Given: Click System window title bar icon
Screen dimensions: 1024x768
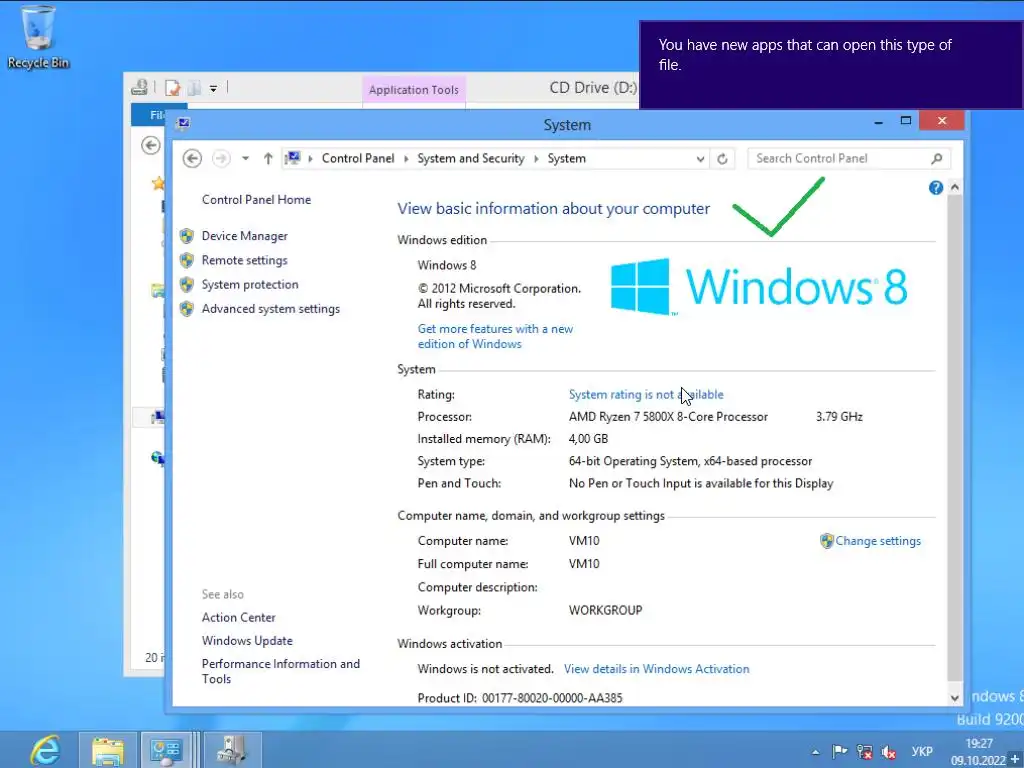Looking at the screenshot, I should click(183, 124).
